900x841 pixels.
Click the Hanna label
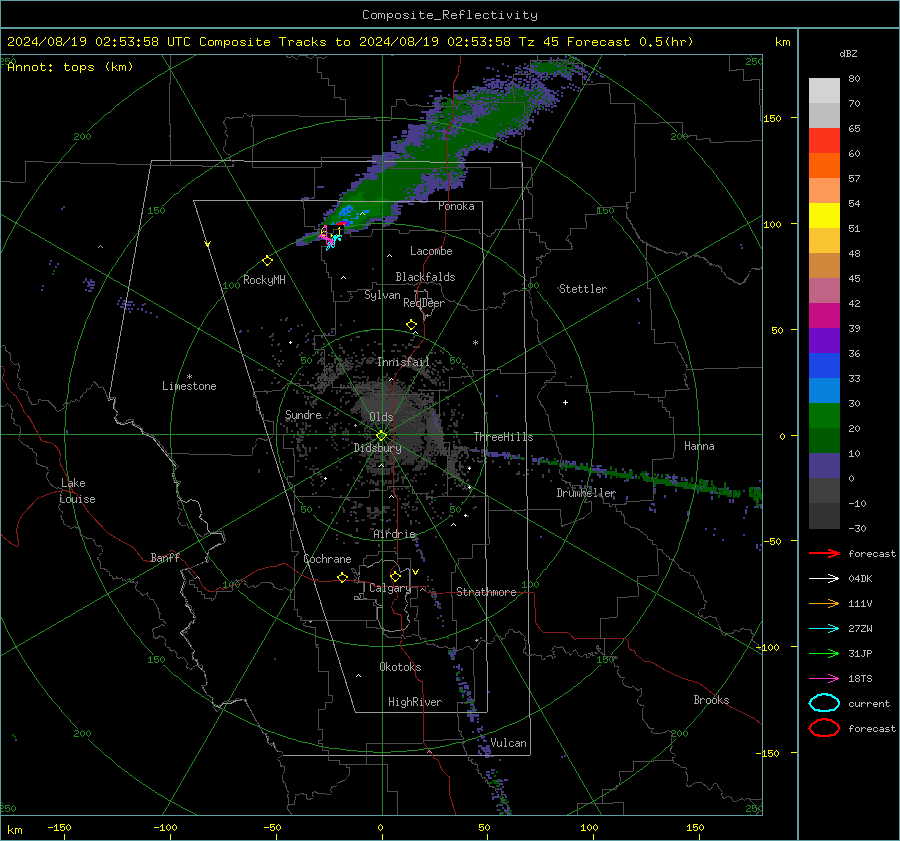[x=699, y=446]
